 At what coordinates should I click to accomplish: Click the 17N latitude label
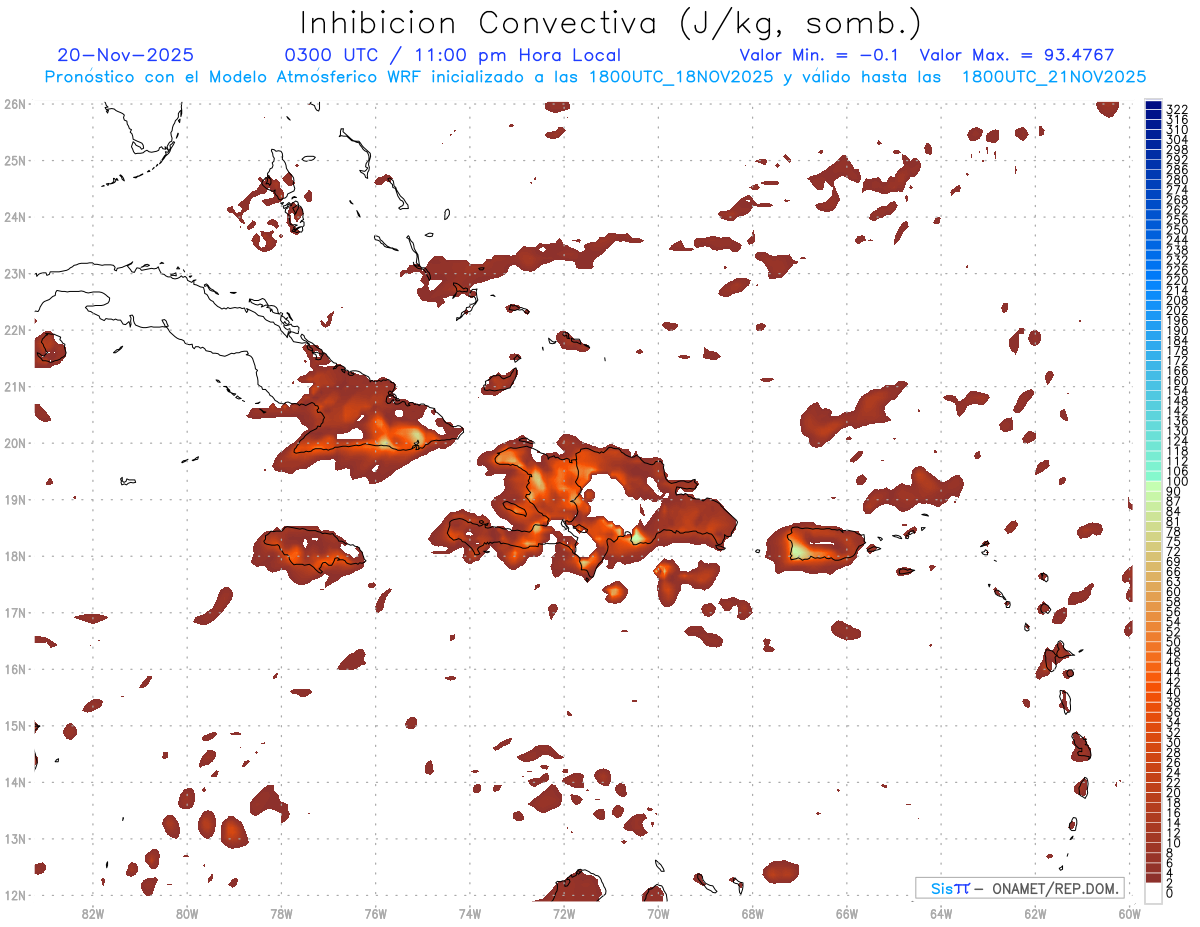coord(15,612)
